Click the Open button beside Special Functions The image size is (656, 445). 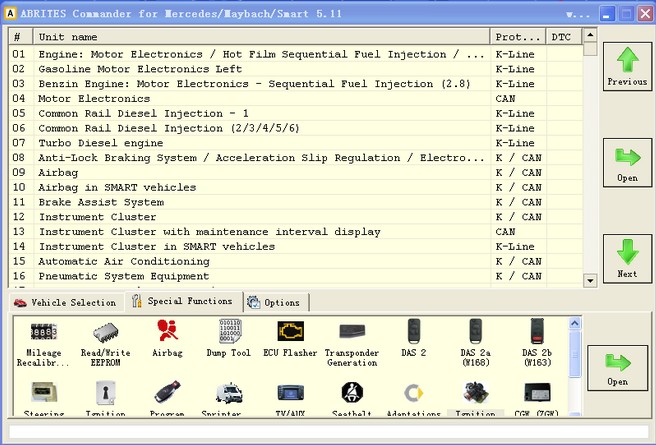point(618,368)
